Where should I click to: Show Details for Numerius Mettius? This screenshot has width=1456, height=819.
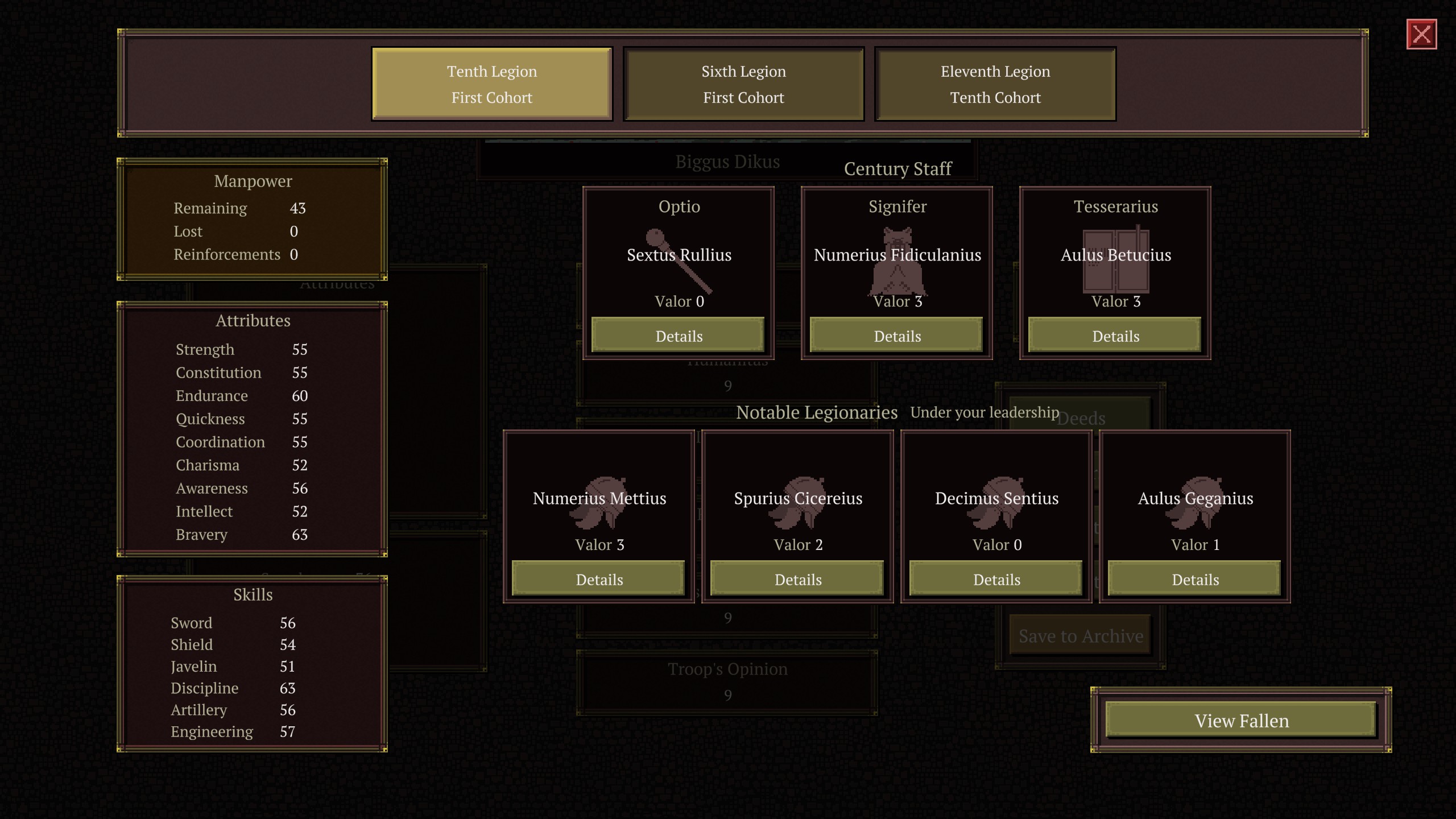[x=599, y=580]
